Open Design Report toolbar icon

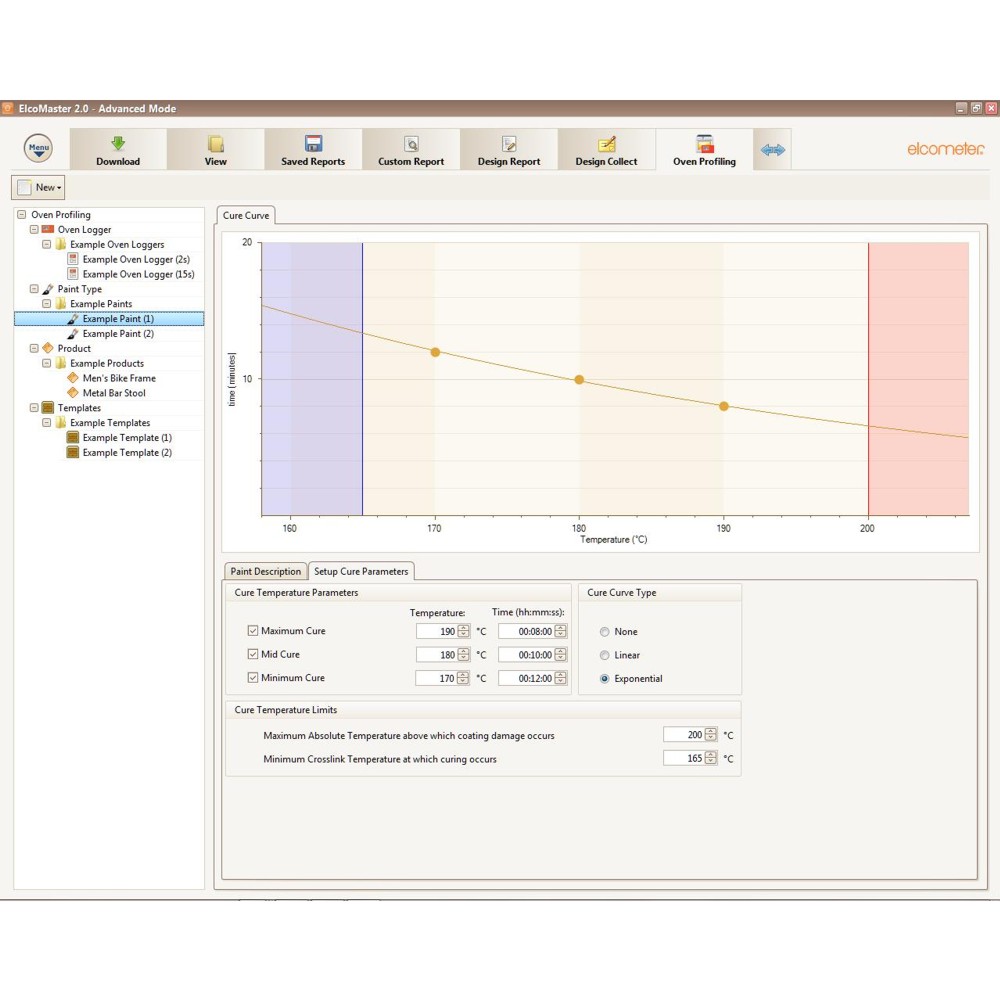coord(509,143)
